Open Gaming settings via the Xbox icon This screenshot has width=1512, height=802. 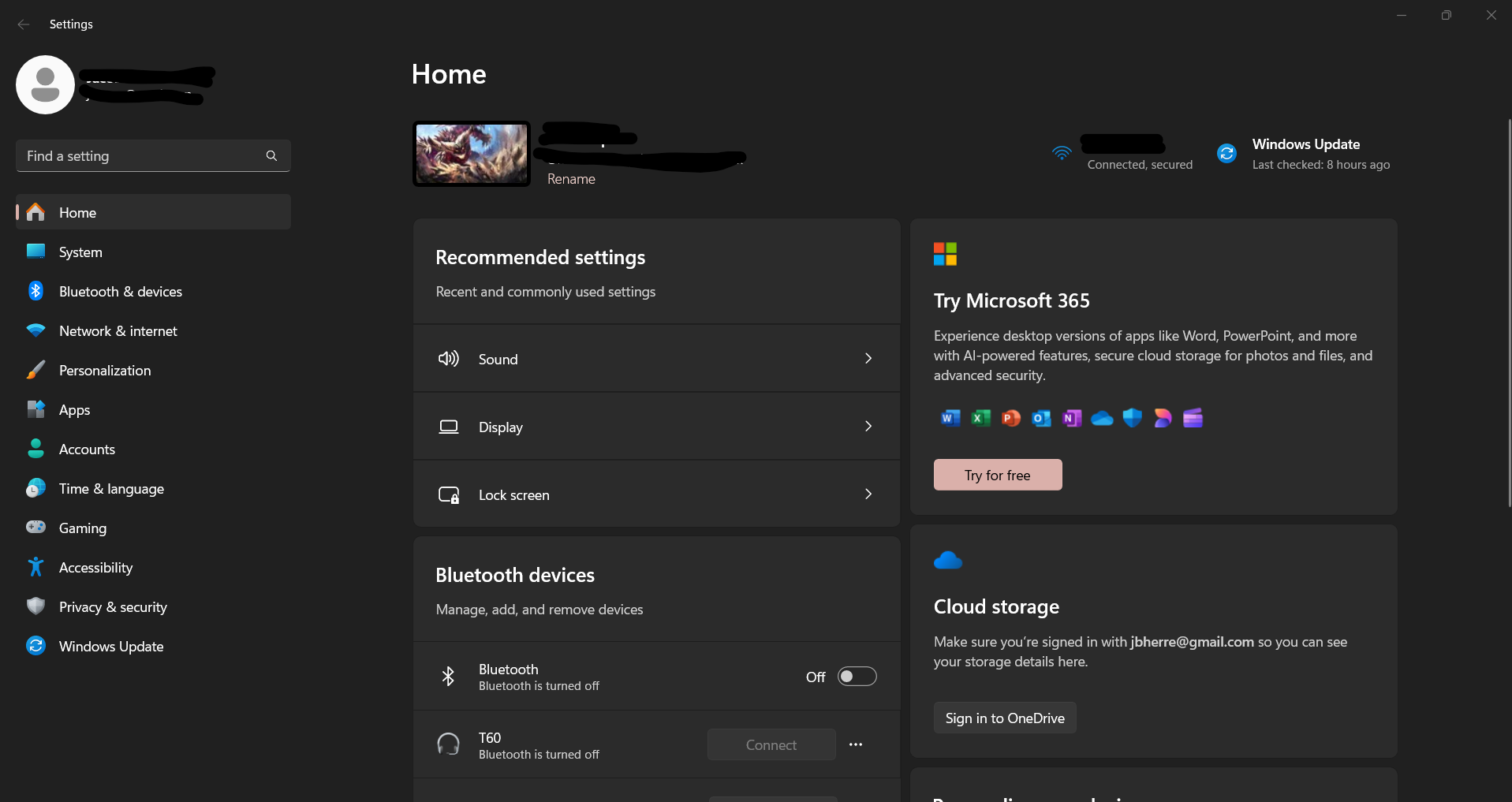coord(35,528)
